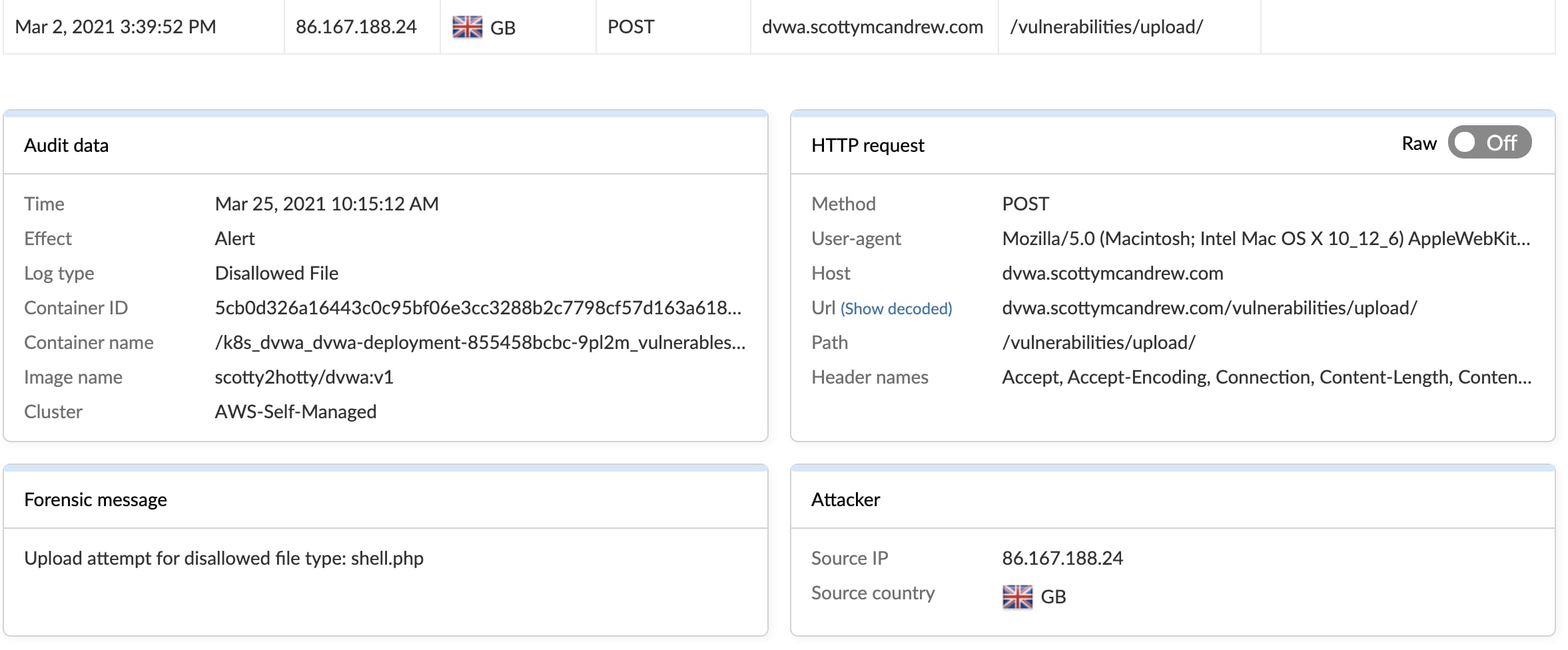Click image name scotty2hotty/dvwa:v1
The height and width of the screenshot is (650, 1568).
[x=304, y=377]
